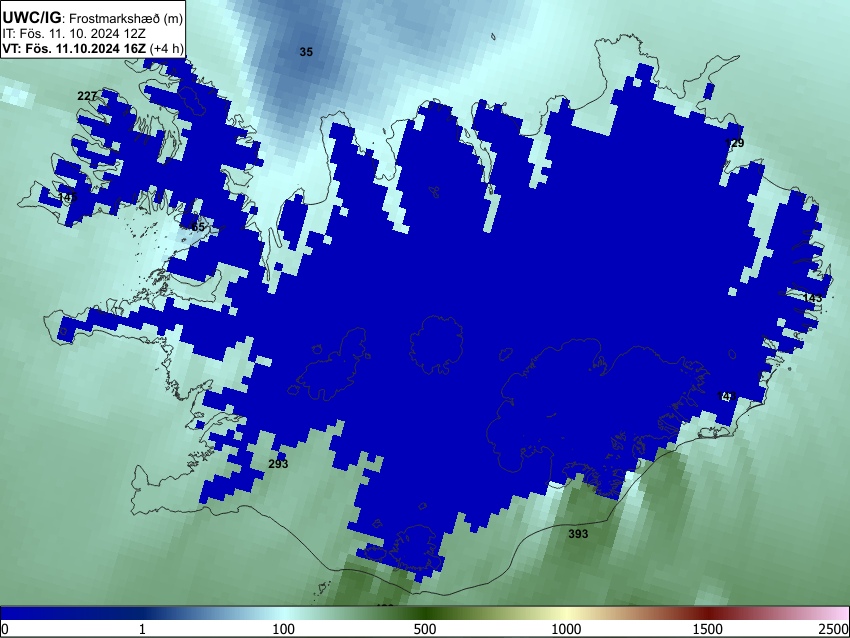
Task: Click the value label '35' over the sea
Action: coord(306,52)
